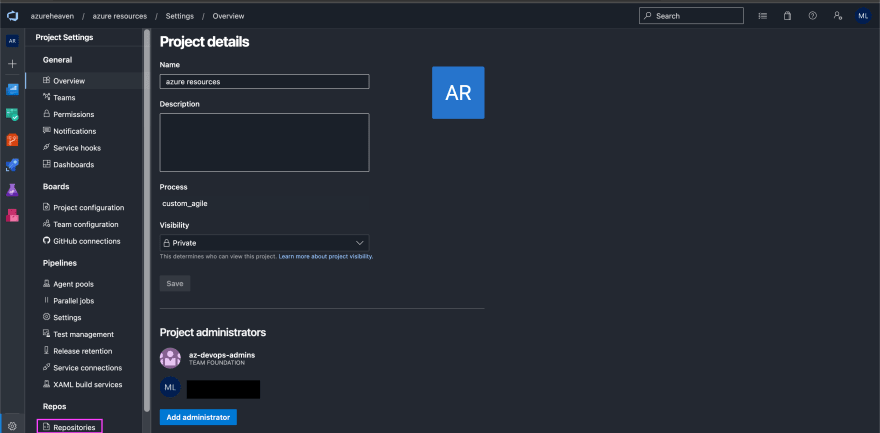This screenshot has height=433, width=880.
Task: Open Learn more about project visibility link
Action: (326, 256)
